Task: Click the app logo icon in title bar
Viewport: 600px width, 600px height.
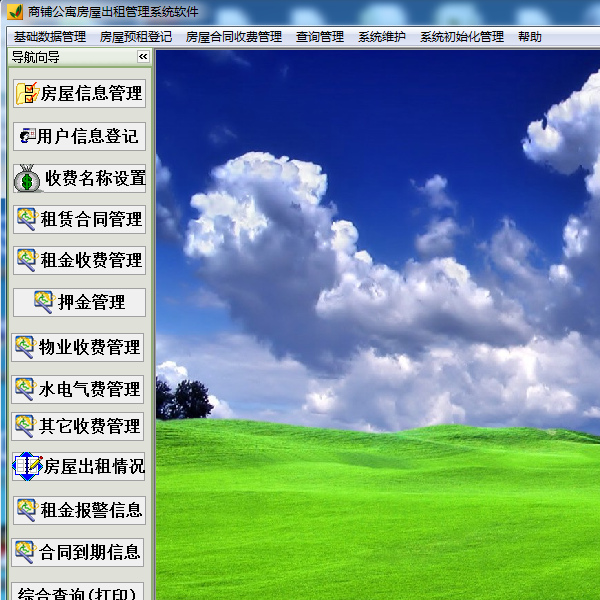Action: [15, 11]
